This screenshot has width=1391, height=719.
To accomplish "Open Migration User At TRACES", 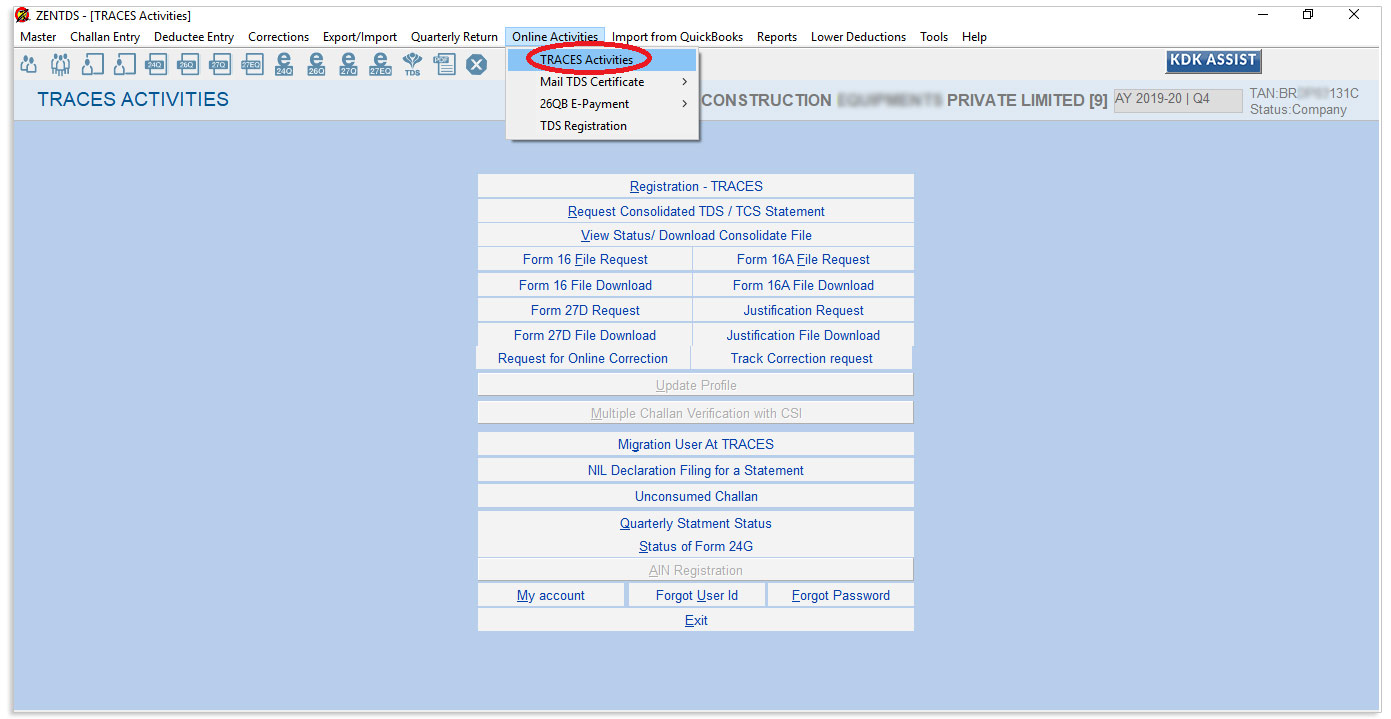I will click(696, 444).
